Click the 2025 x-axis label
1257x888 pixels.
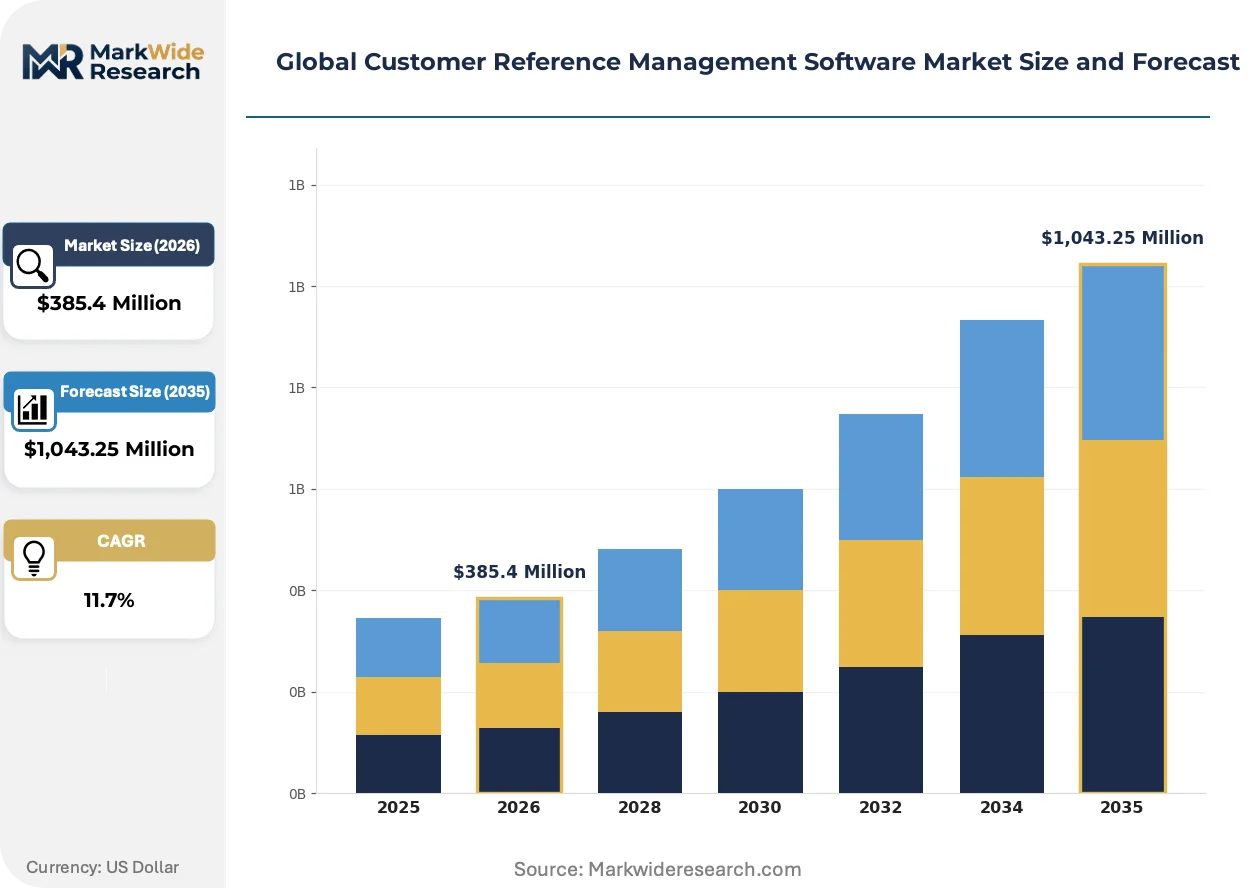[x=398, y=808]
